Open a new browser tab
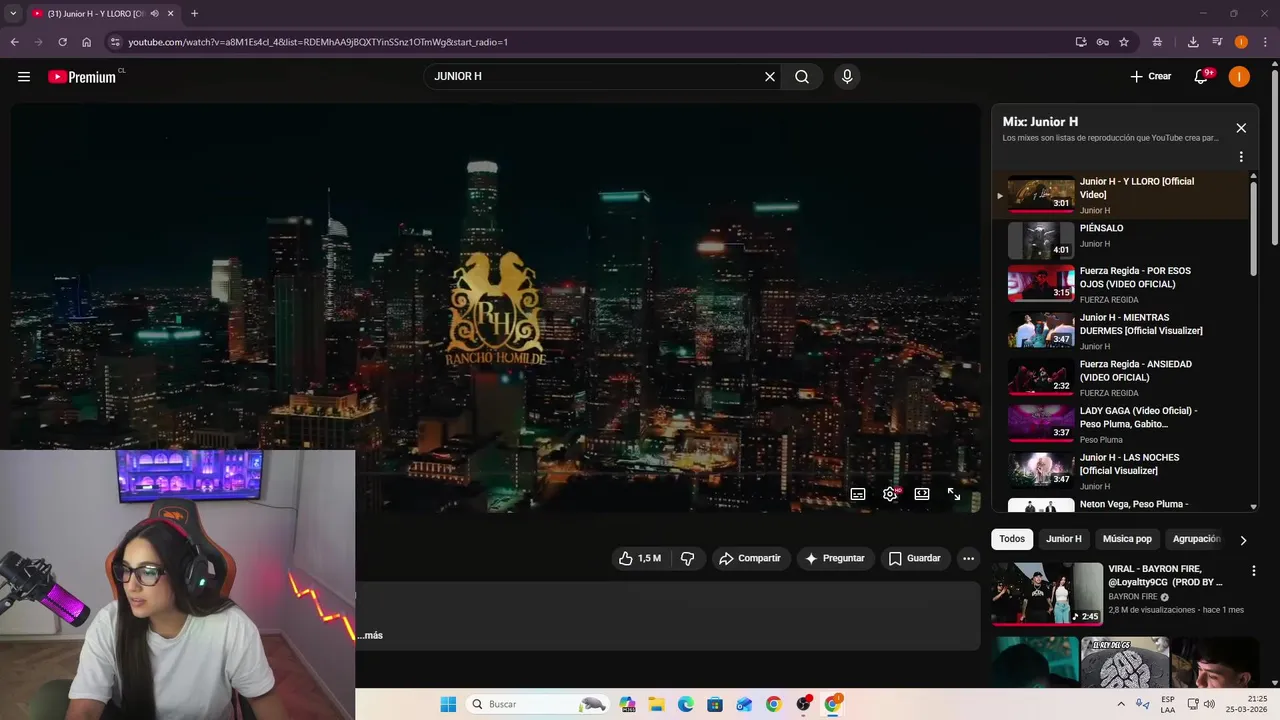This screenshot has width=1280, height=720. (x=194, y=14)
